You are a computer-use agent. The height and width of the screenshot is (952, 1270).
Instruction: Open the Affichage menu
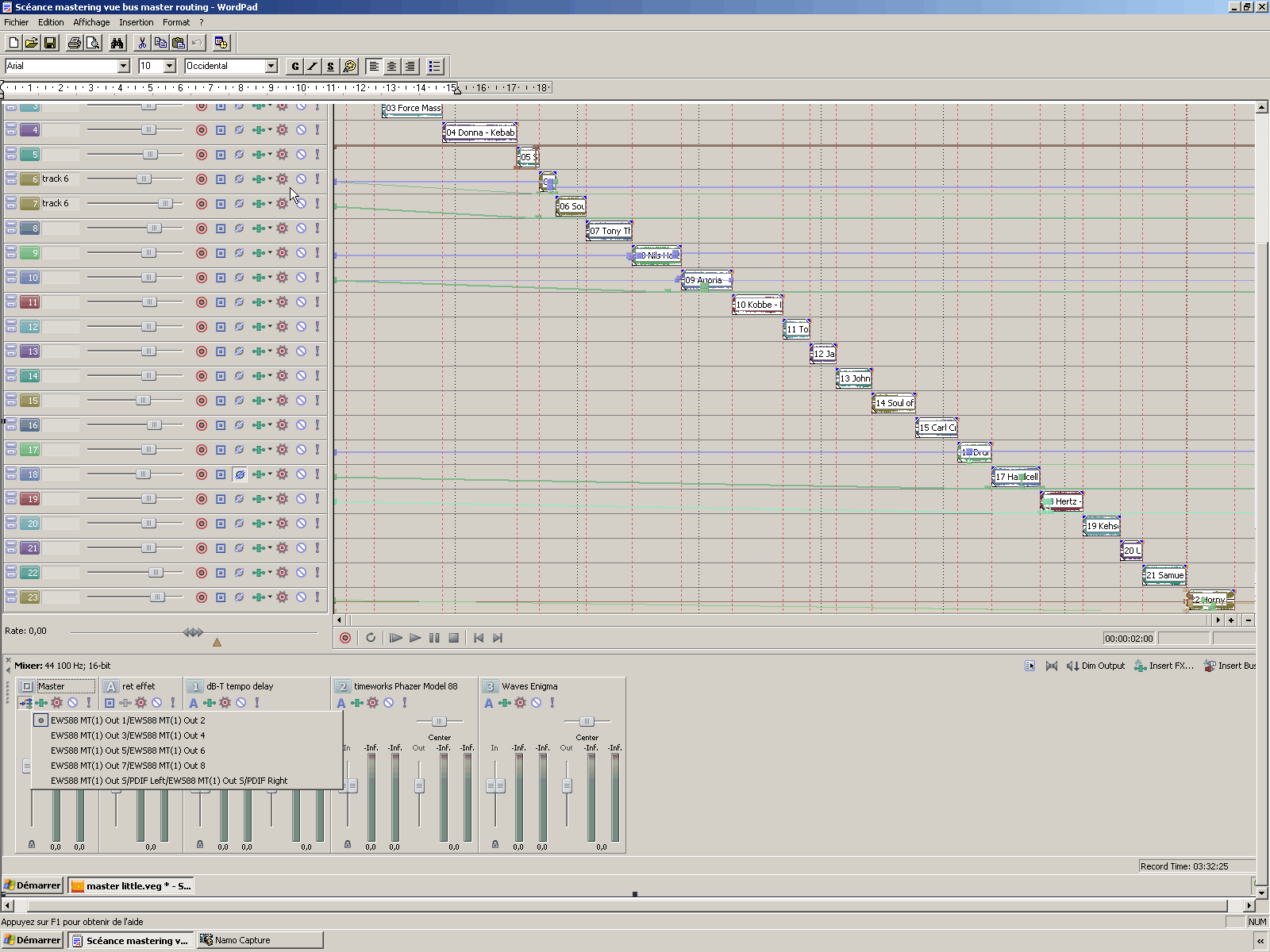pyautogui.click(x=91, y=22)
